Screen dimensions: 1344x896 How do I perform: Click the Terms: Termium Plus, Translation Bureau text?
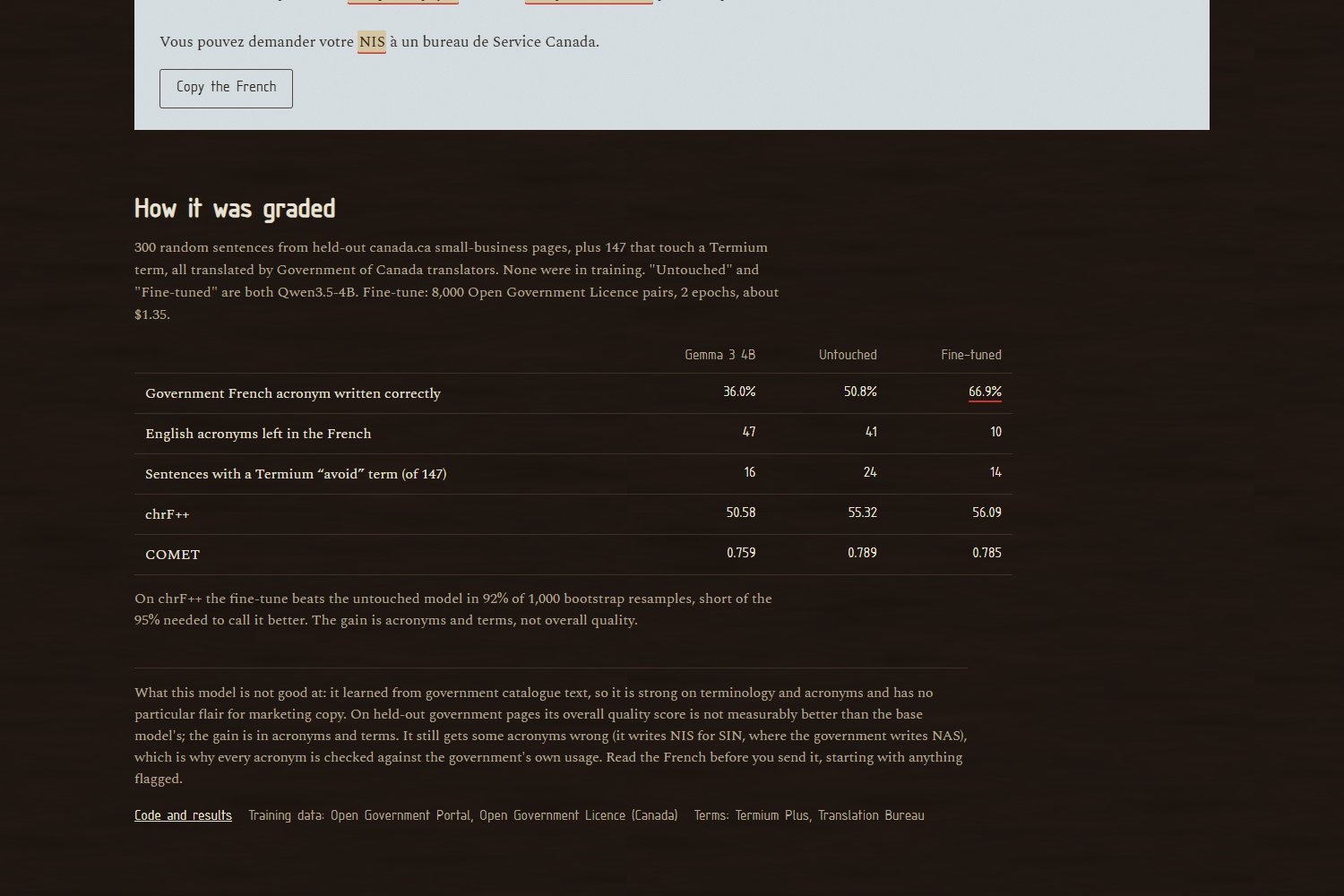[x=809, y=815]
